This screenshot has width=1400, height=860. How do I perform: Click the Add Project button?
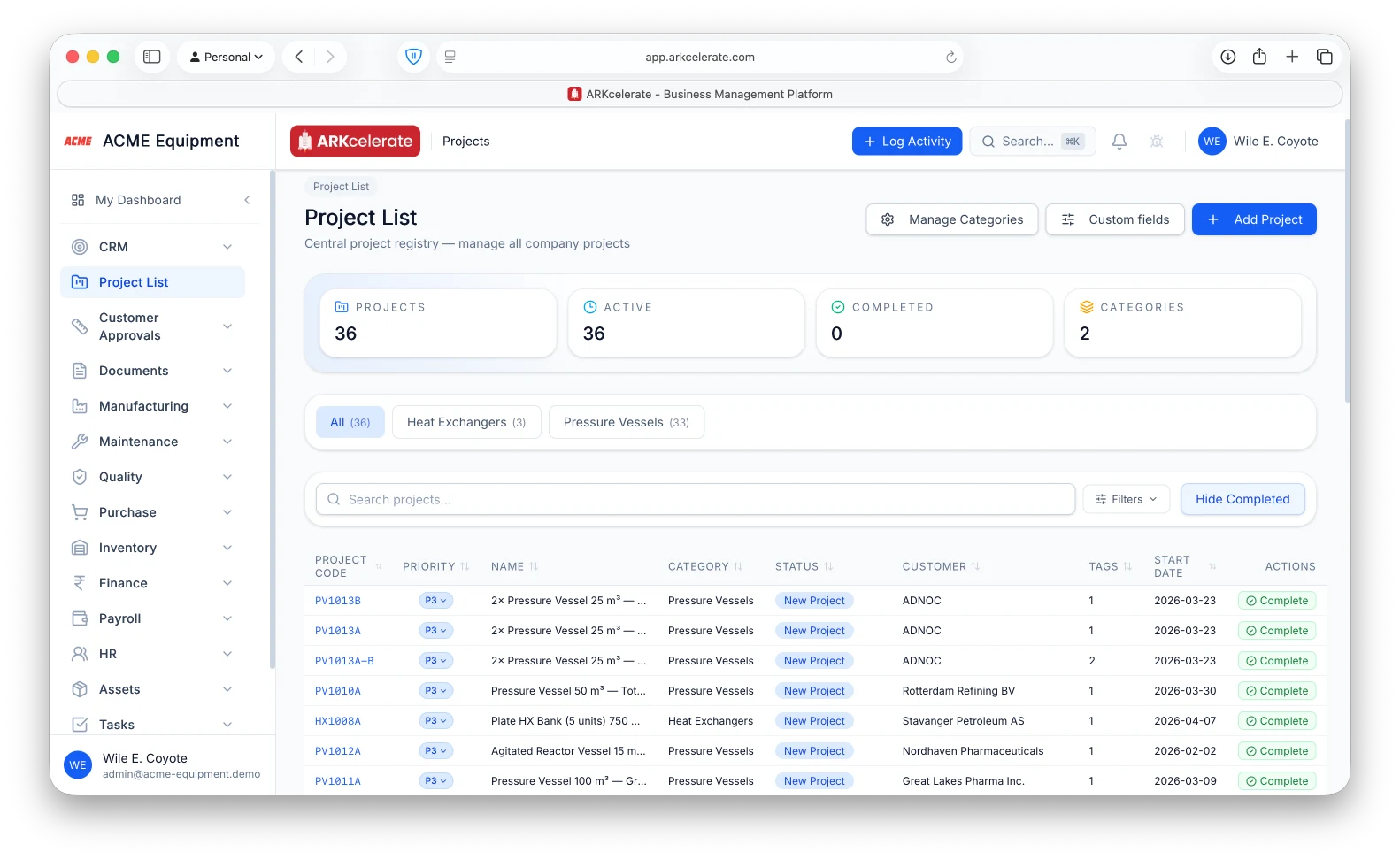(1254, 219)
